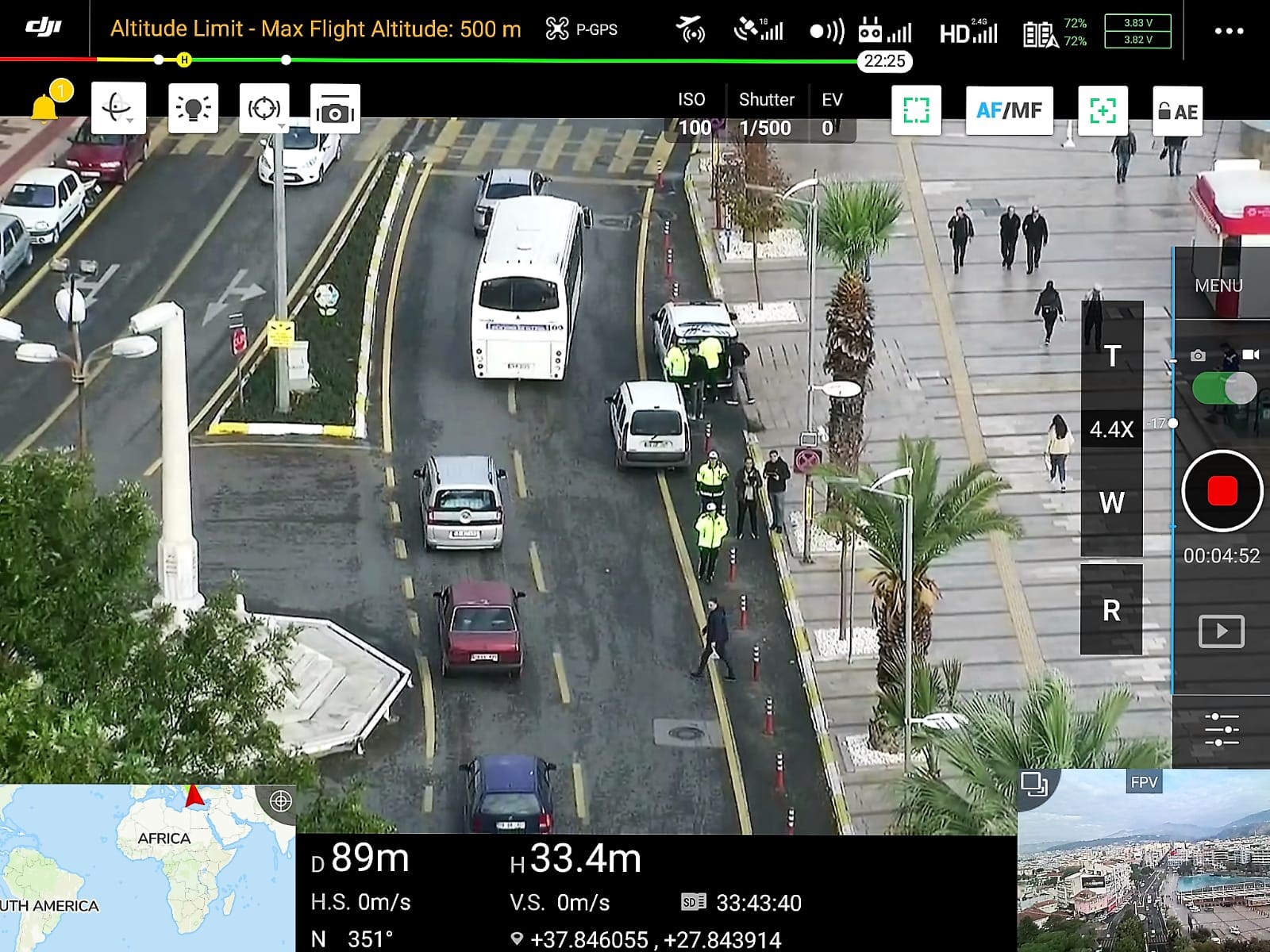
Task: Zoom in with the T button
Action: [1112, 356]
